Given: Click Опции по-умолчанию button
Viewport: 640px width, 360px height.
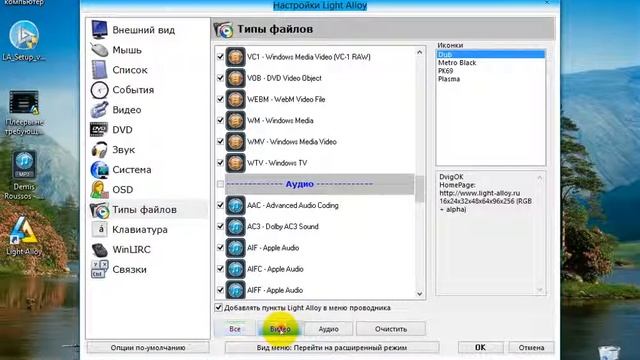Looking at the screenshot, I should (x=148, y=348).
